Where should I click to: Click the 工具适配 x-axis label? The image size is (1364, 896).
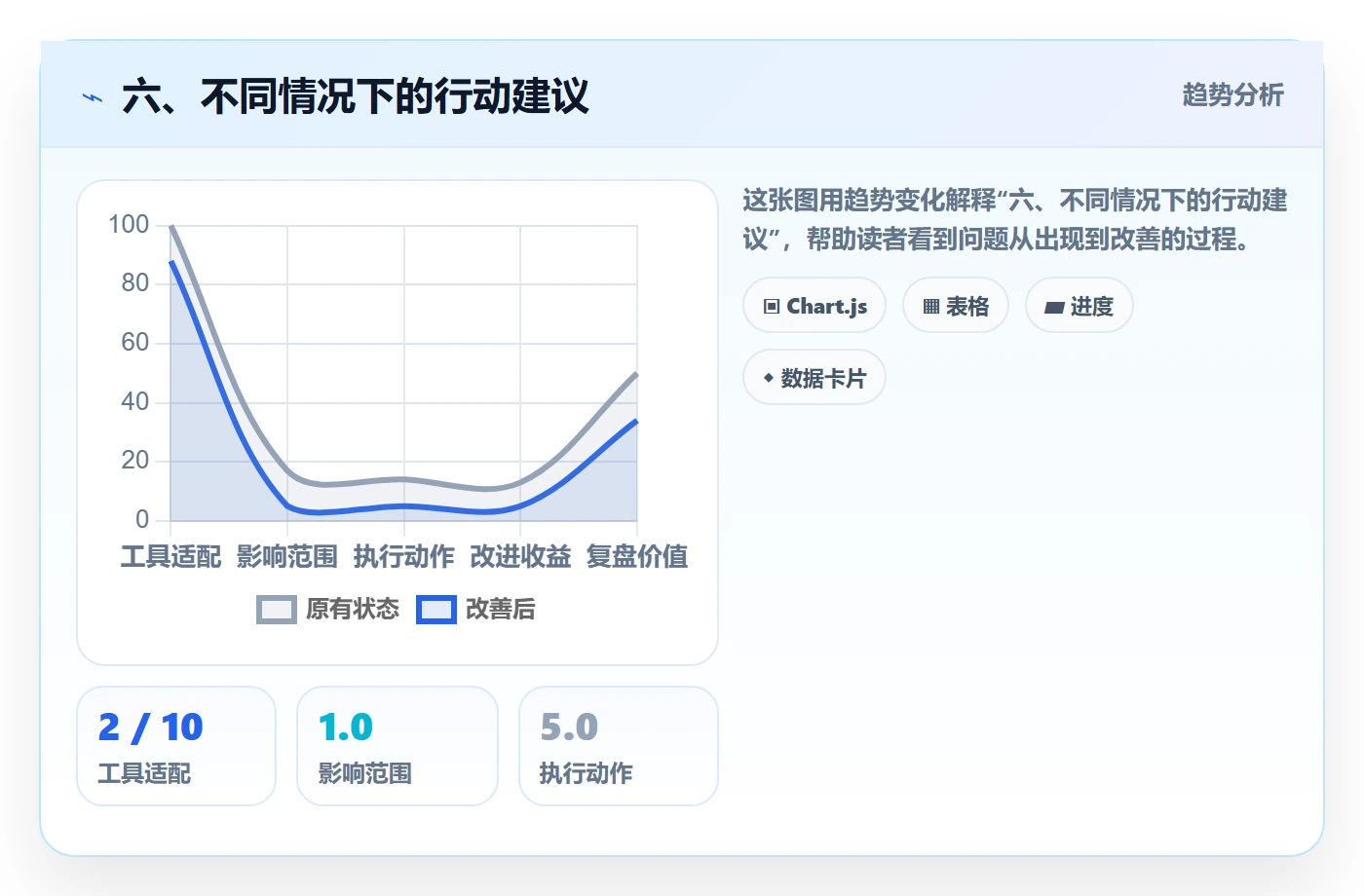click(170, 557)
